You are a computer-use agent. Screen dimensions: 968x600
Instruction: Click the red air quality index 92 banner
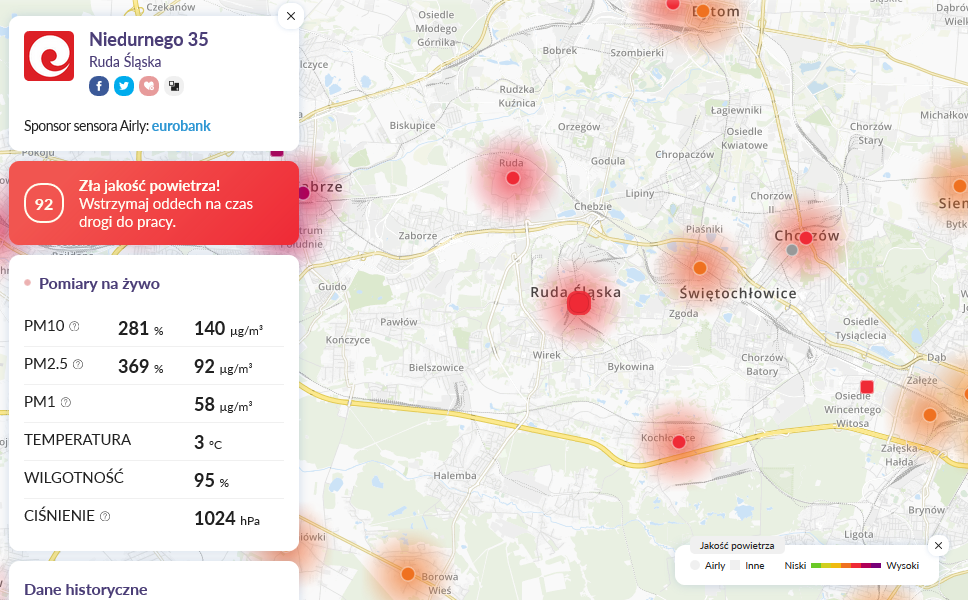click(154, 204)
